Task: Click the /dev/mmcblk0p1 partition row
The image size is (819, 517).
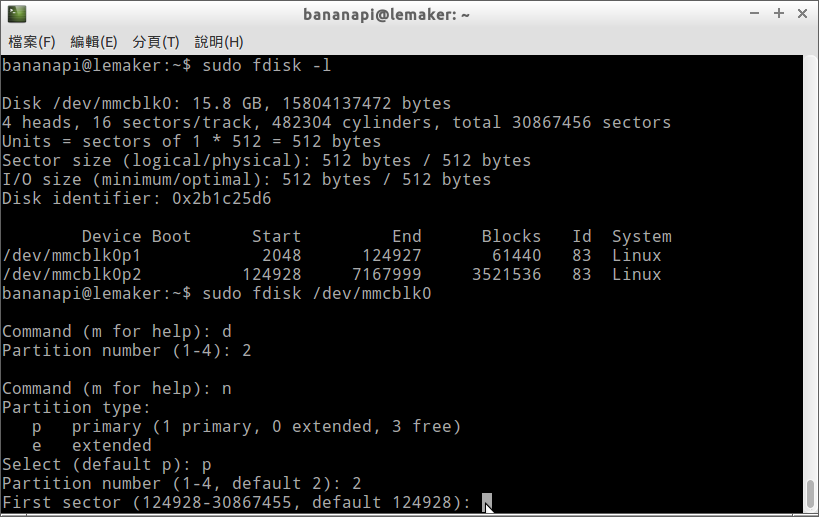Action: click(336, 256)
